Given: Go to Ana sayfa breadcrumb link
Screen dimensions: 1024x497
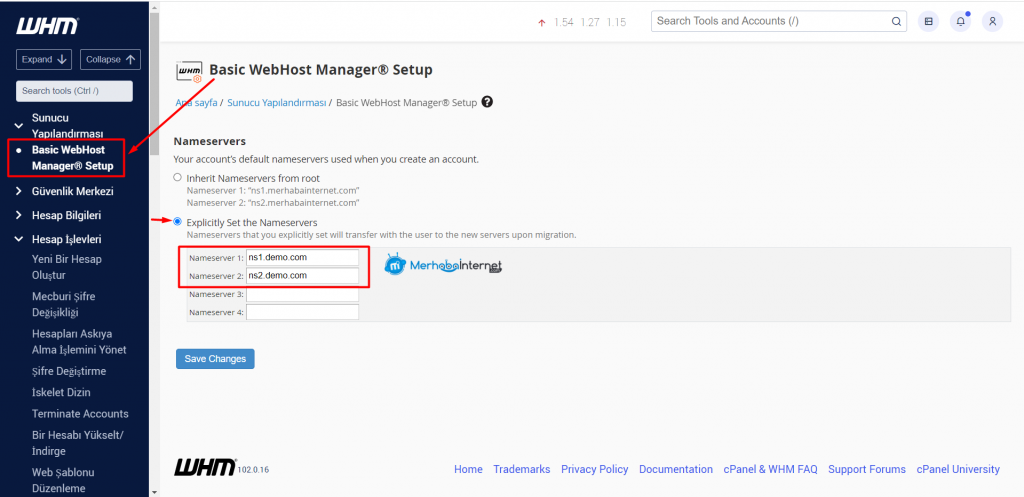Looking at the screenshot, I should click(197, 103).
